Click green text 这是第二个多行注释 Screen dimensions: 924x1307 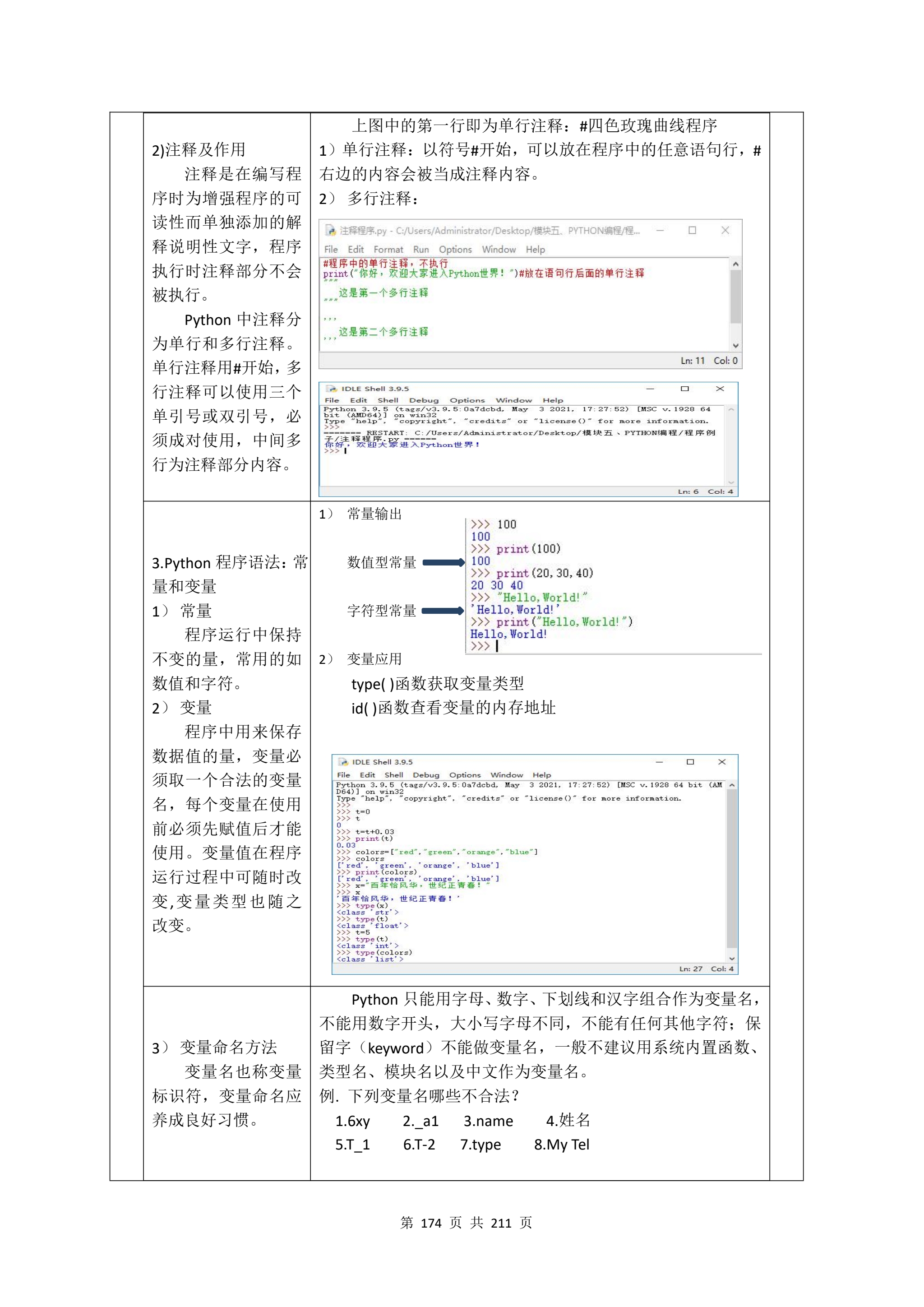coord(383,332)
